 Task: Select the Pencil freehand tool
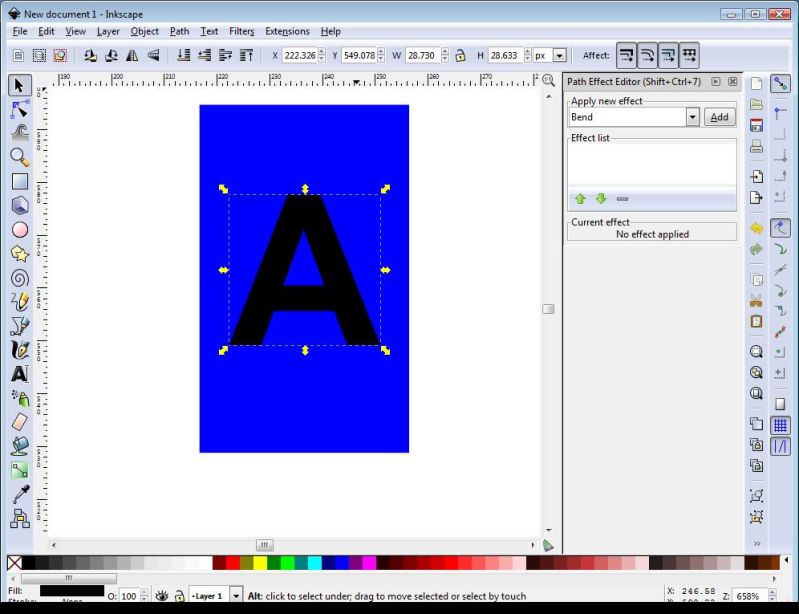pyautogui.click(x=19, y=302)
